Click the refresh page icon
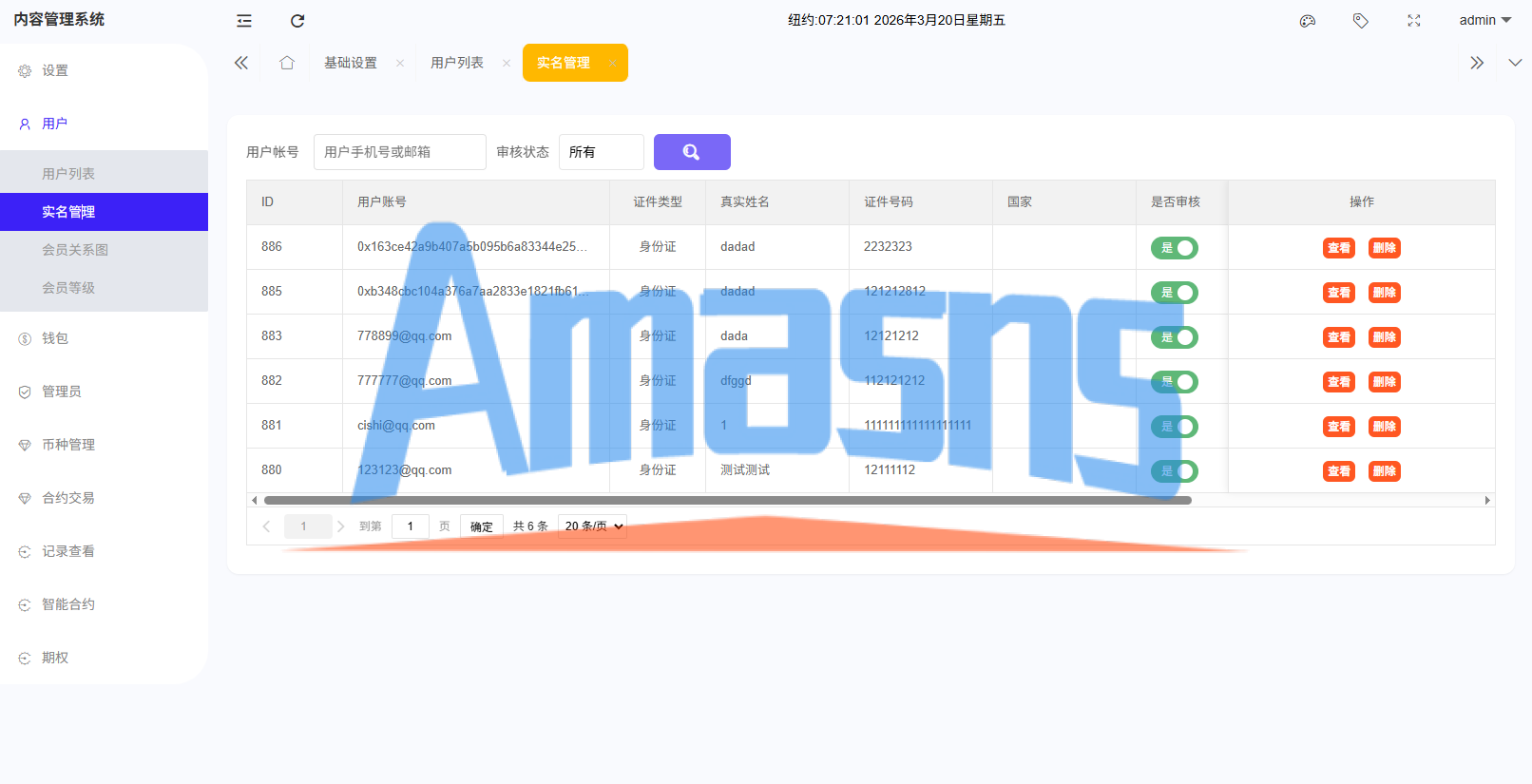The width and height of the screenshot is (1532, 784). pos(297,20)
